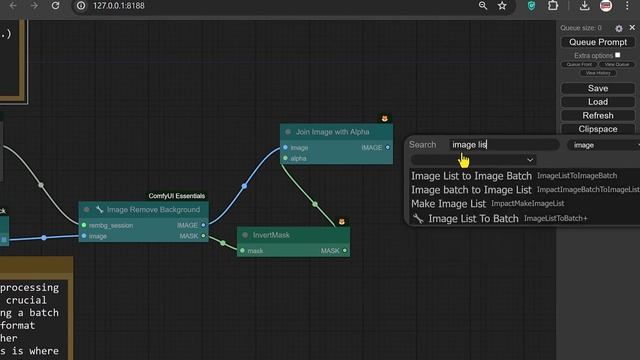Collapse the Join Image with Alpha node dot
Screen dimensions: 640x360
[288, 132]
